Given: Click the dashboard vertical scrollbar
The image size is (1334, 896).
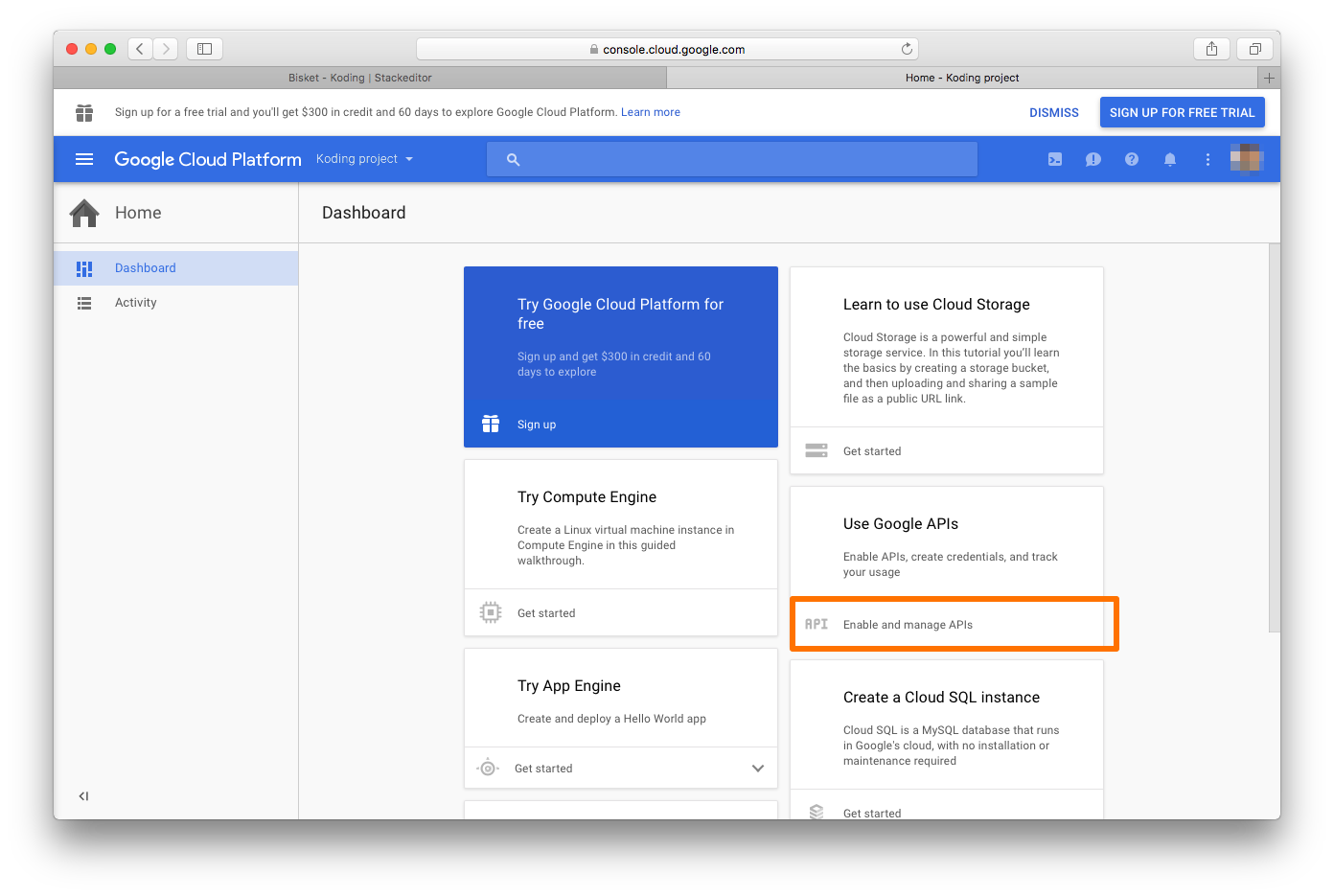Looking at the screenshot, I should 1275,438.
